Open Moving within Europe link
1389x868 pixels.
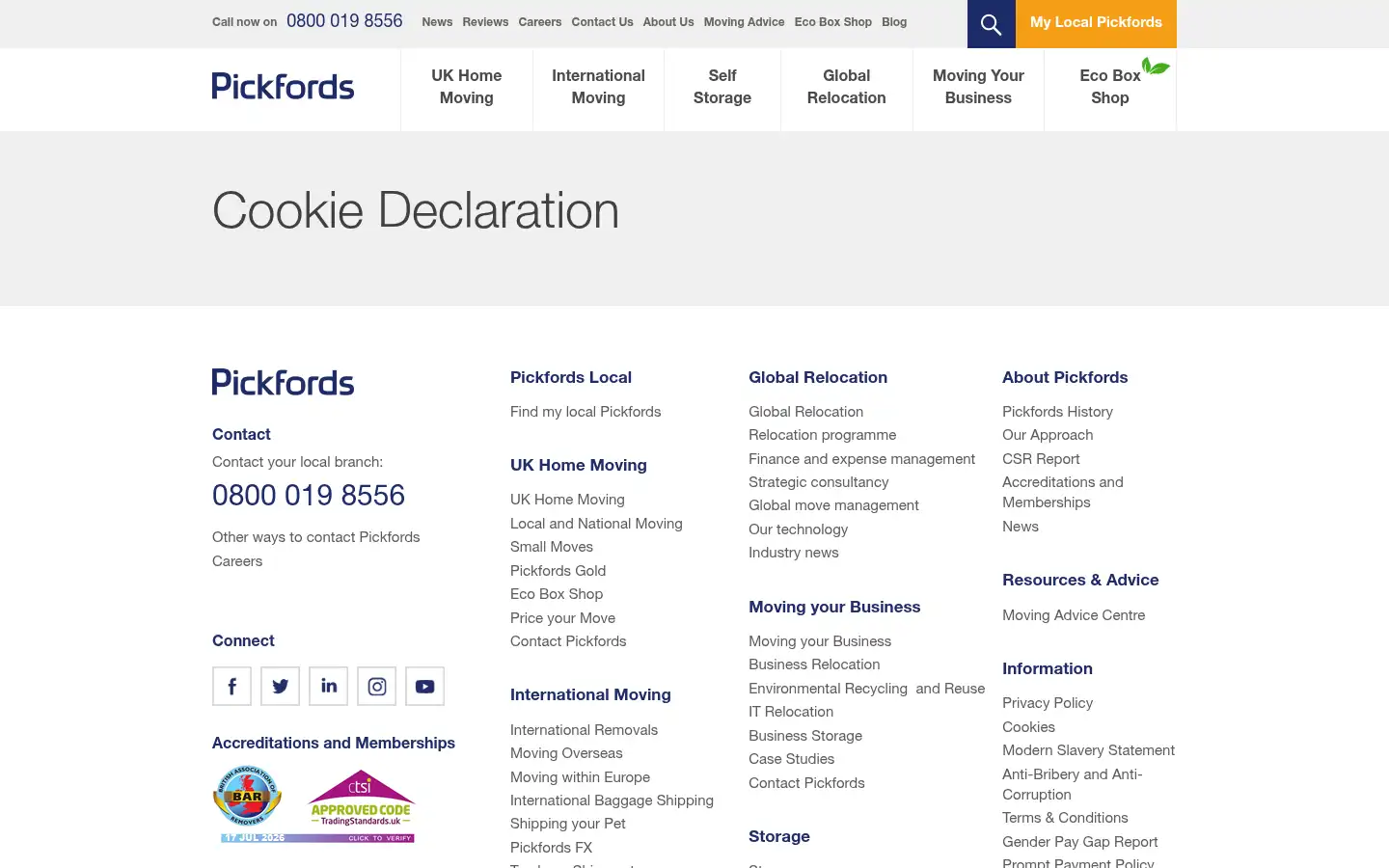tap(580, 777)
